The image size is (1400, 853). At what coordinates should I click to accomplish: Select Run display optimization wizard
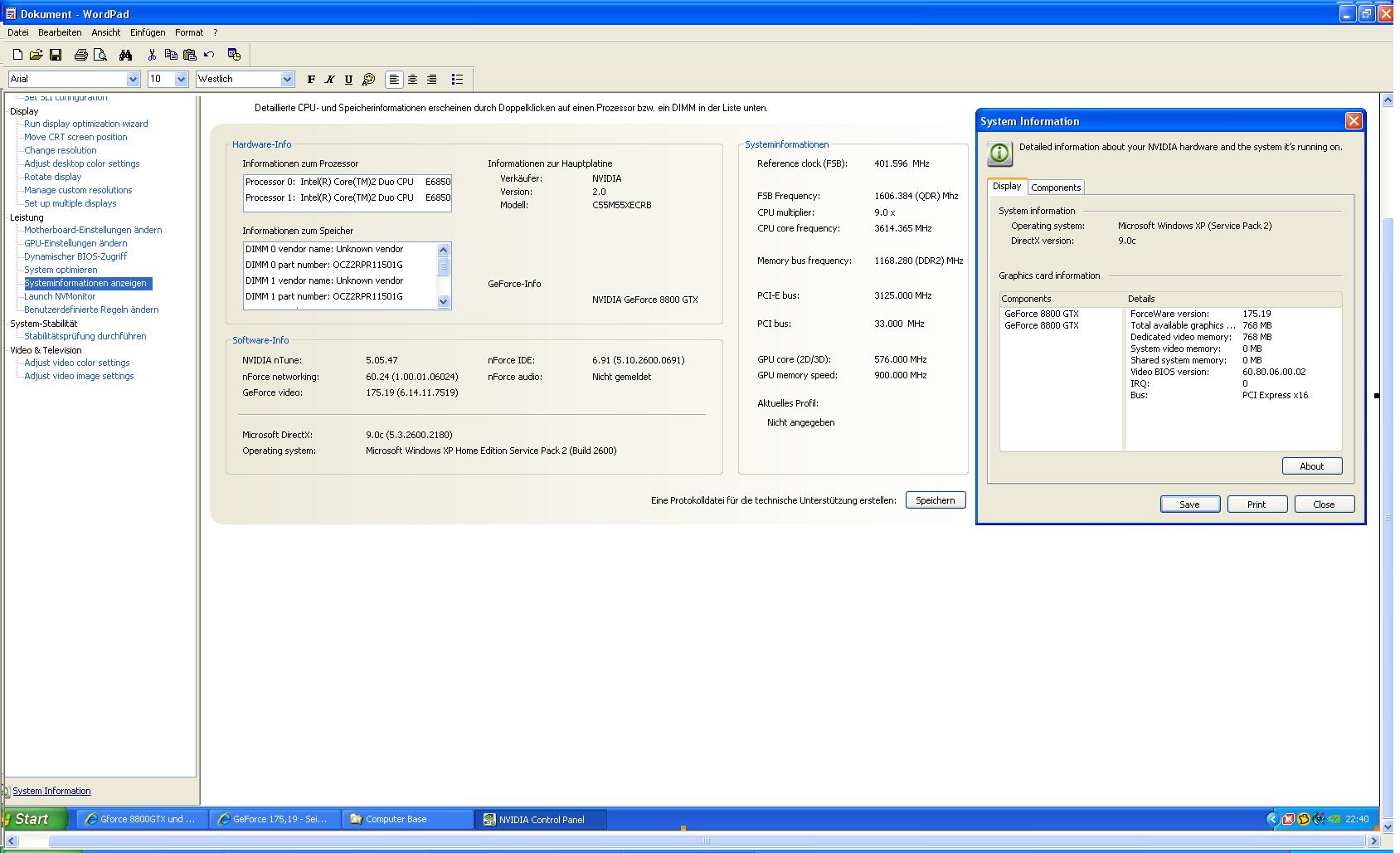86,124
